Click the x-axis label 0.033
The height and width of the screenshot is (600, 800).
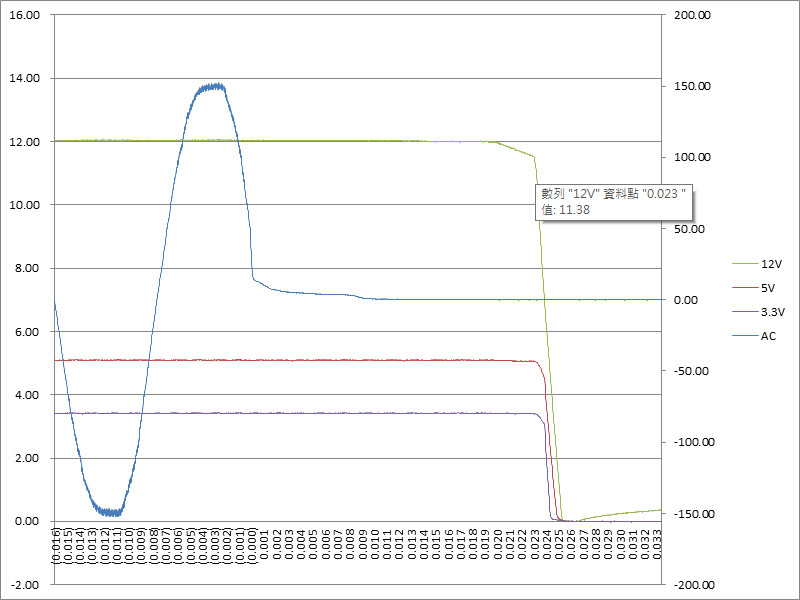click(x=657, y=544)
